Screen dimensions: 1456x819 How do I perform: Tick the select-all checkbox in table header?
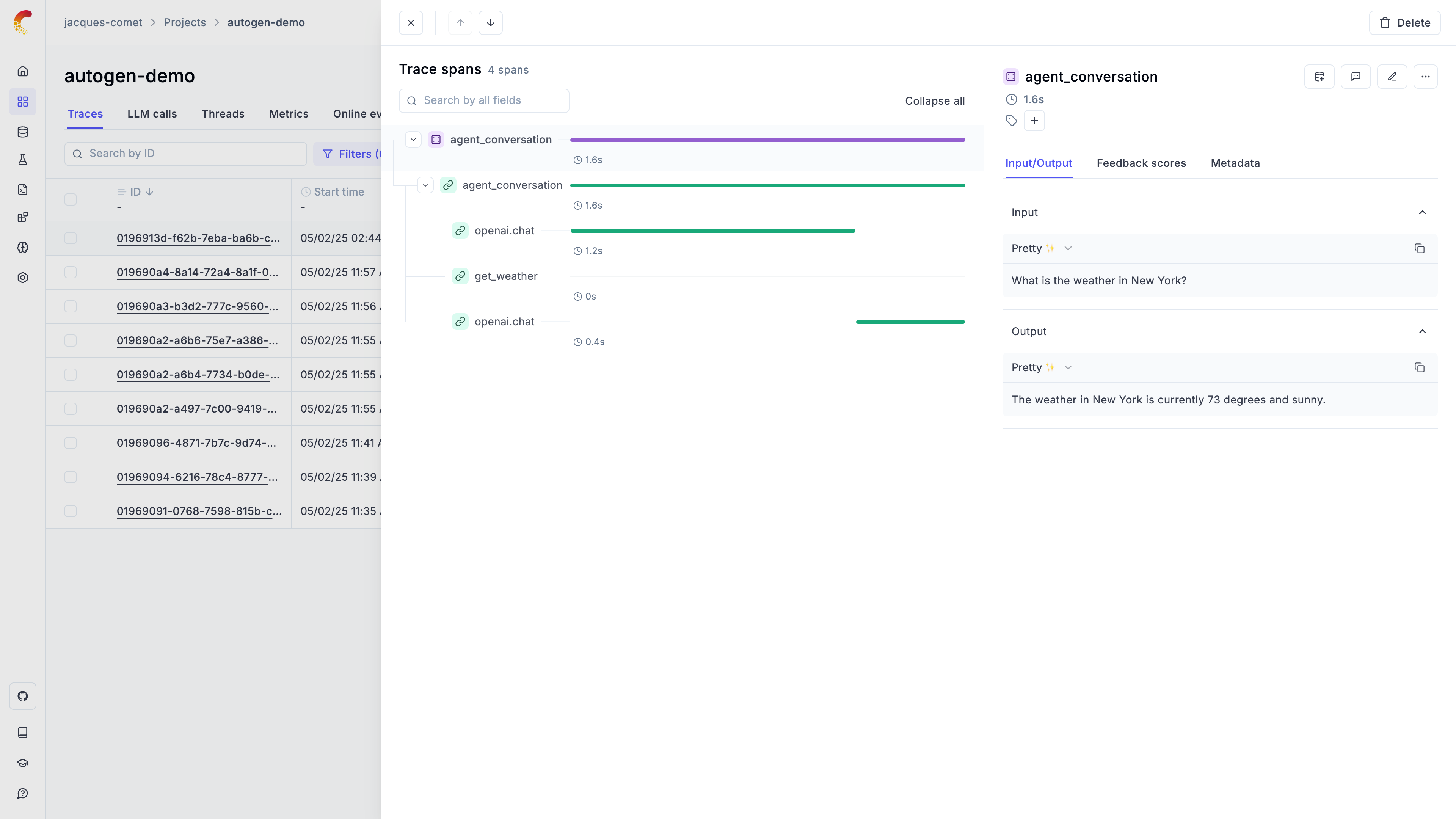pyautogui.click(x=71, y=199)
